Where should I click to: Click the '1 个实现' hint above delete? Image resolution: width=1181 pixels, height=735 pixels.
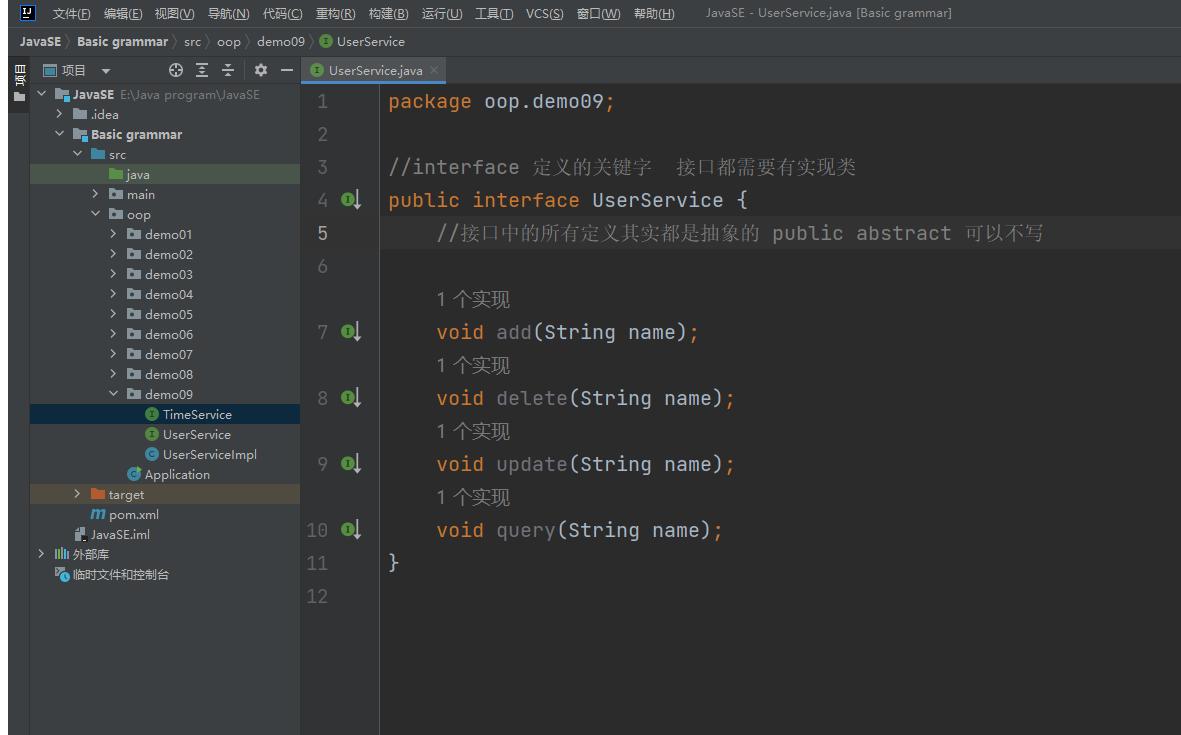(473, 365)
